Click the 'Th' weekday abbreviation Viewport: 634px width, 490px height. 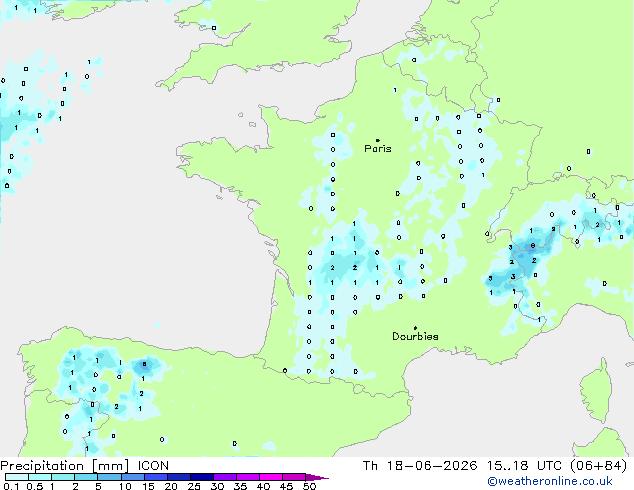pyautogui.click(x=370, y=466)
